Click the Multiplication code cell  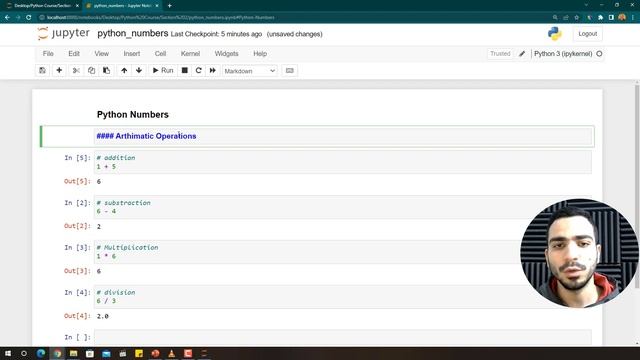click(x=343, y=252)
